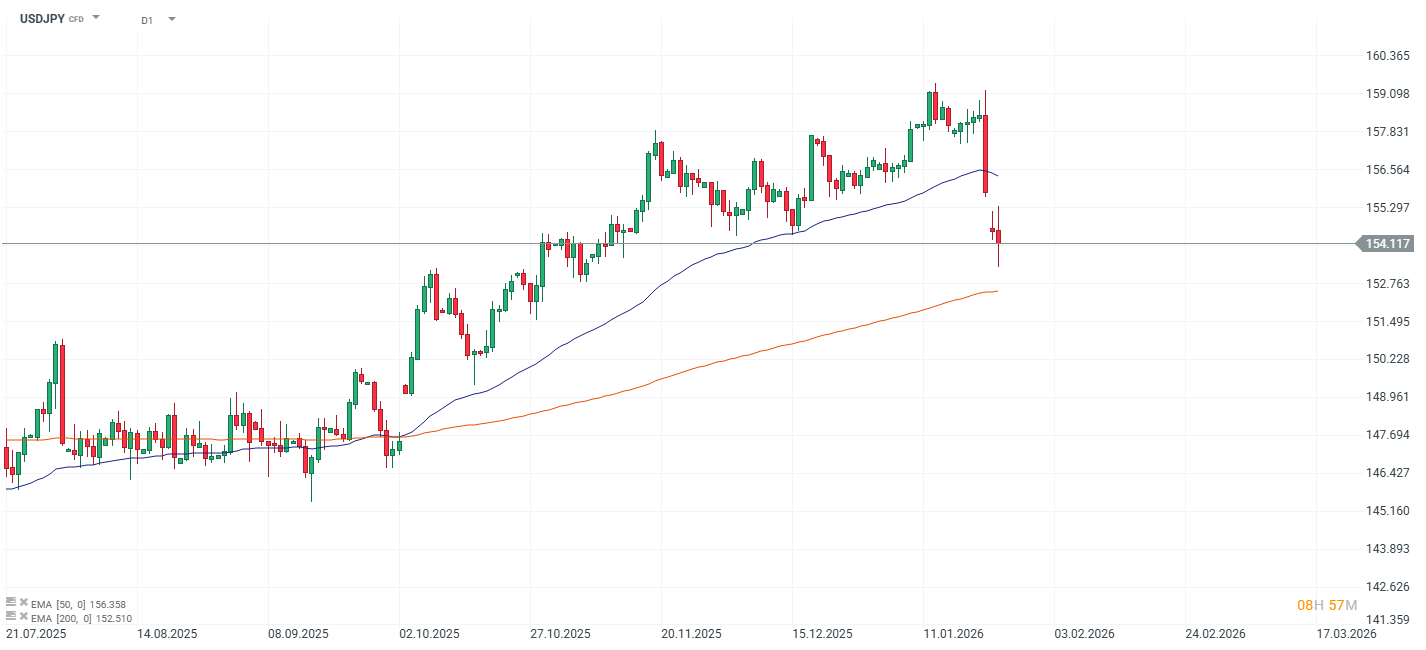
Task: Open settings for the EMA 50 indicator
Action: pos(11,603)
